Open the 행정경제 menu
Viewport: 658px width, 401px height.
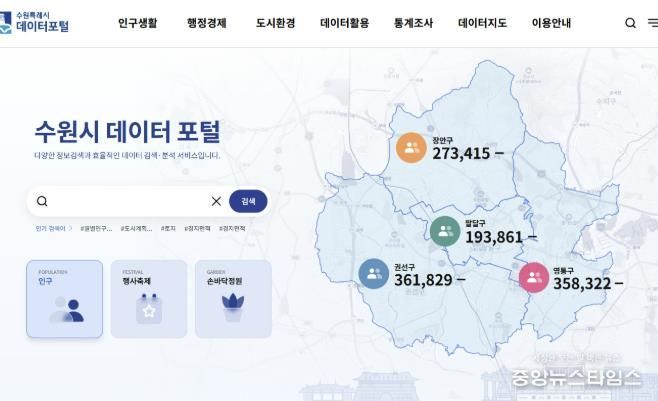coord(207,23)
